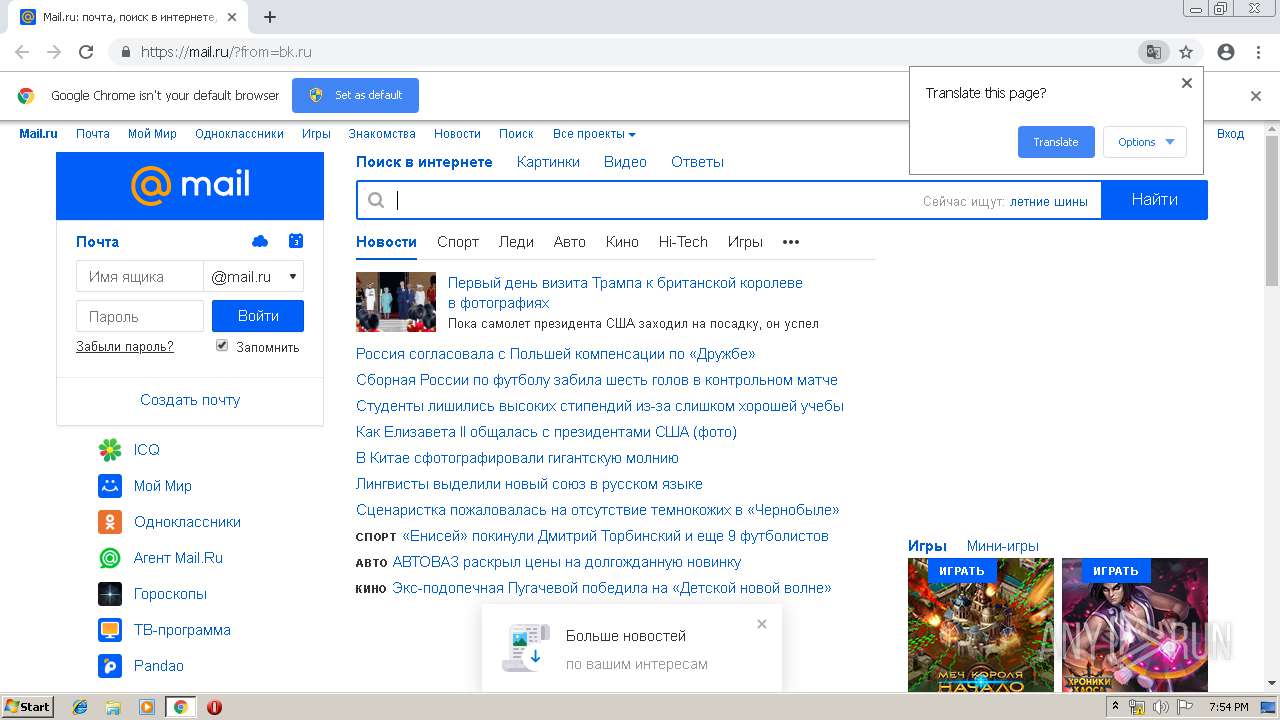Open the Вход link at top right

1231,134
